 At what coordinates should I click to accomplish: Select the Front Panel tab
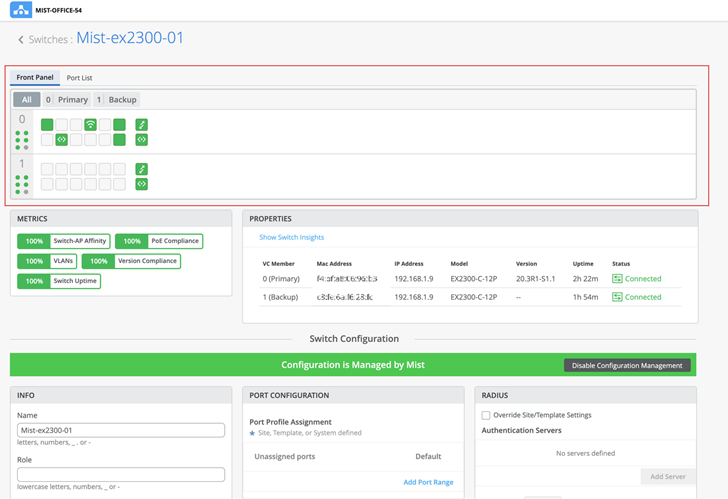pos(35,78)
